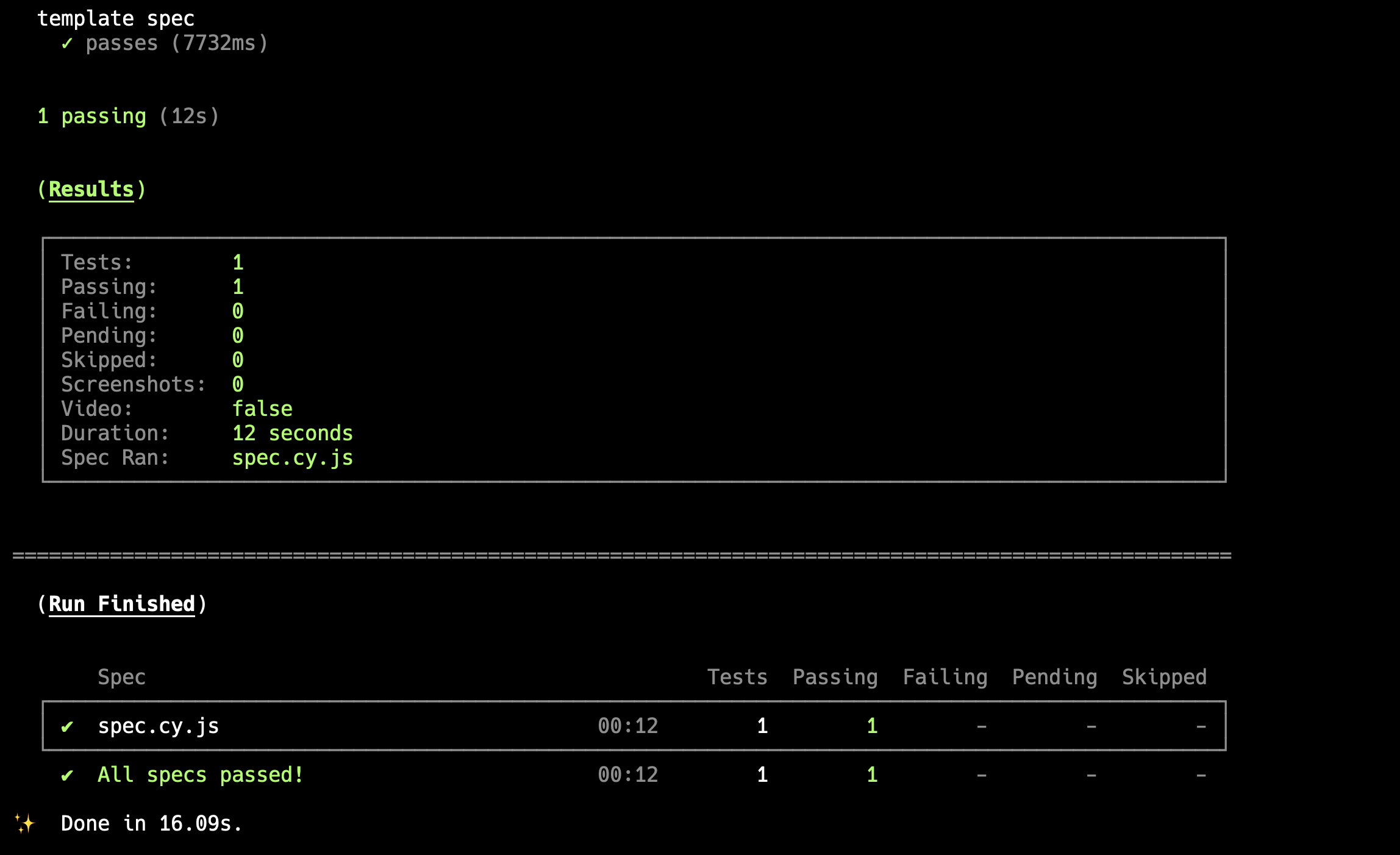Click the 'template spec' title text

point(116,19)
